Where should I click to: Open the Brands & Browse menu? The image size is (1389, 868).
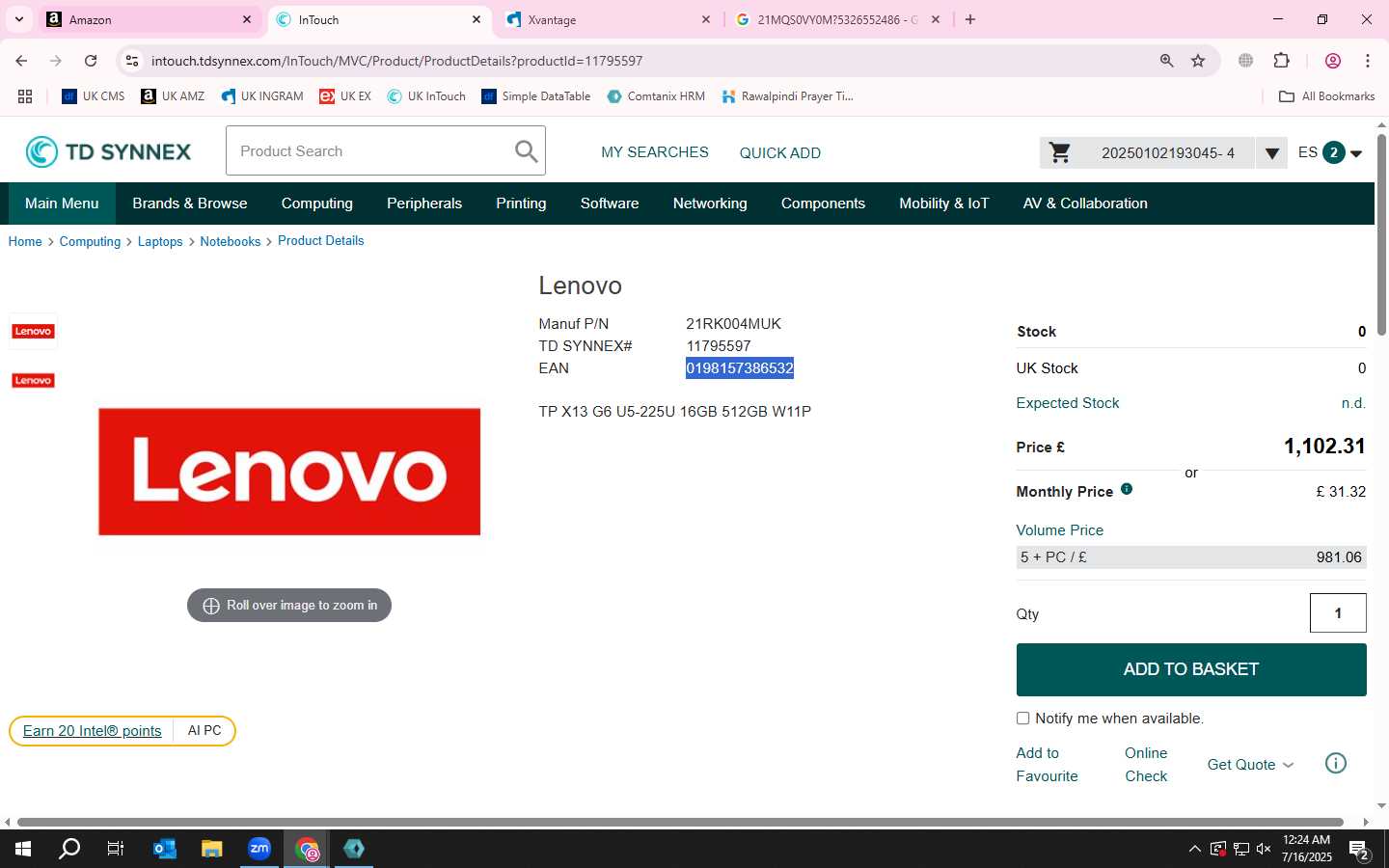point(190,203)
